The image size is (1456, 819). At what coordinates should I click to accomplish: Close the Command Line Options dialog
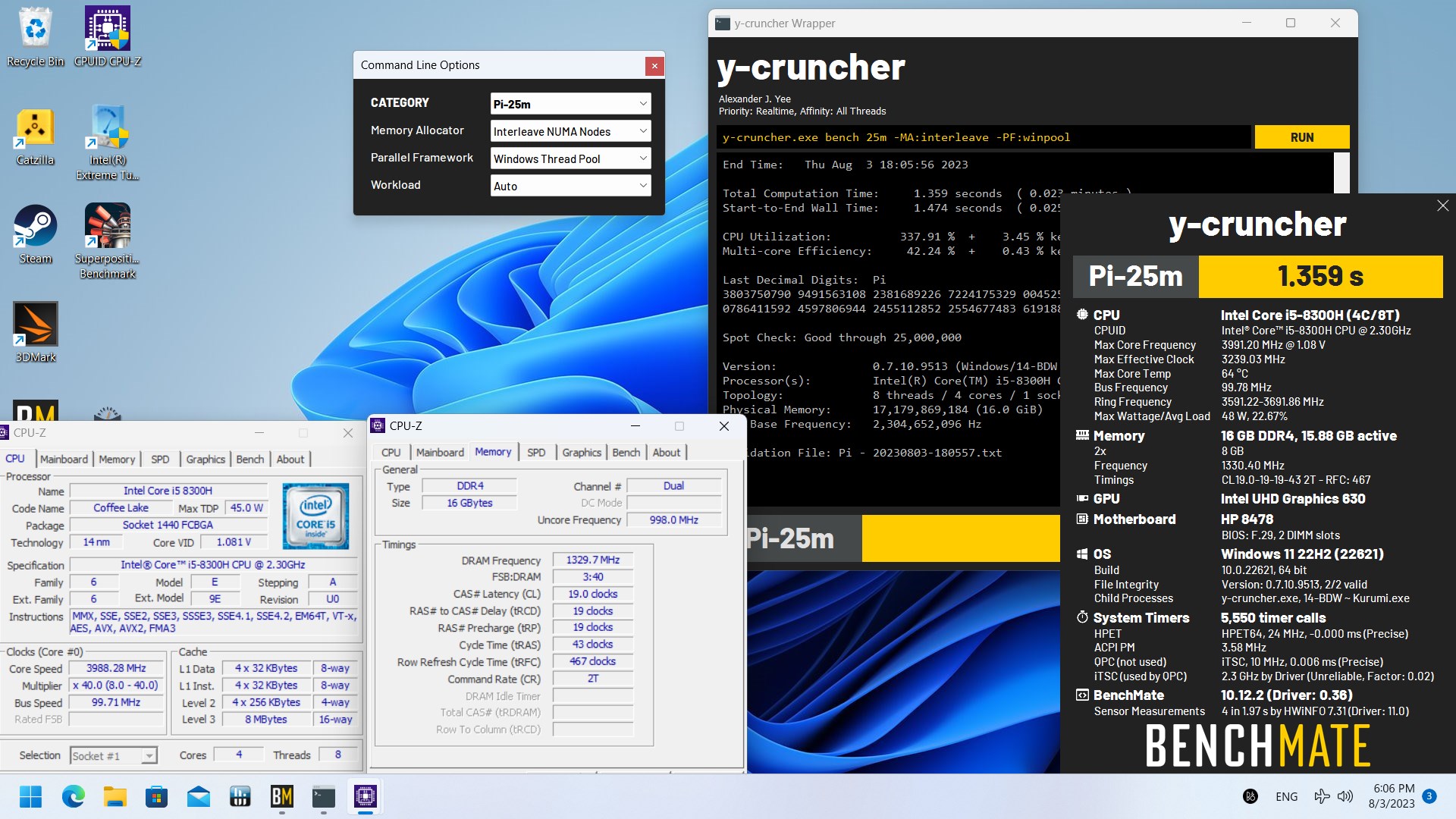654,66
